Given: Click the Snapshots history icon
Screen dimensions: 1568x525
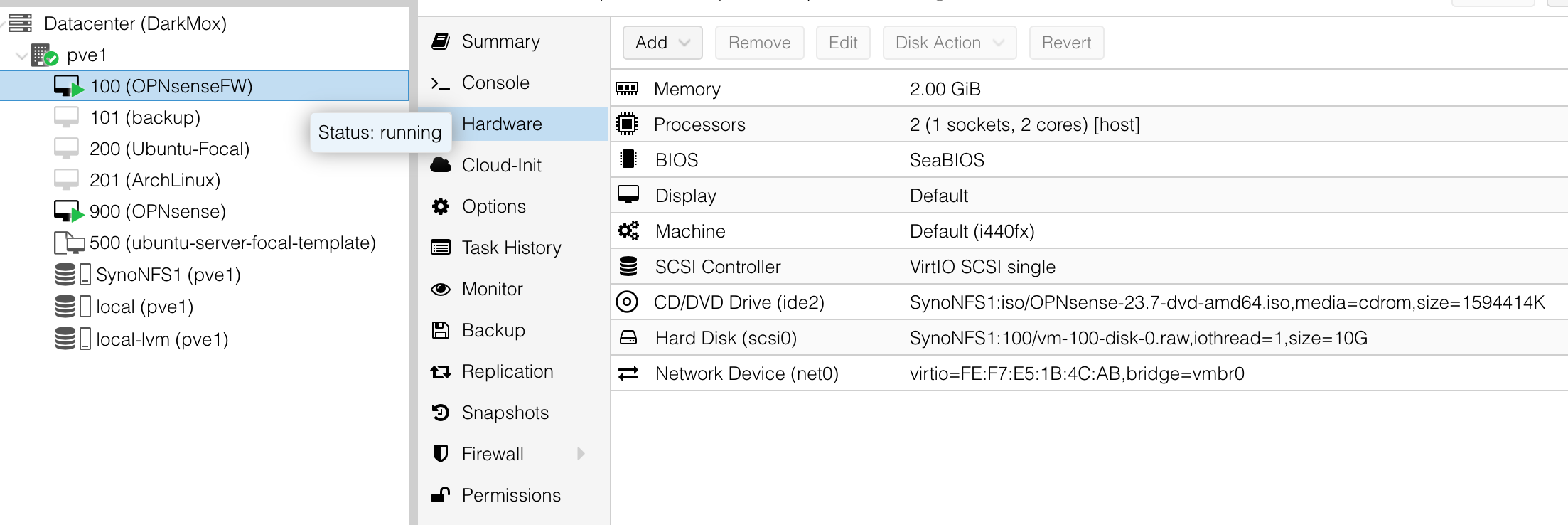Looking at the screenshot, I should [441, 413].
